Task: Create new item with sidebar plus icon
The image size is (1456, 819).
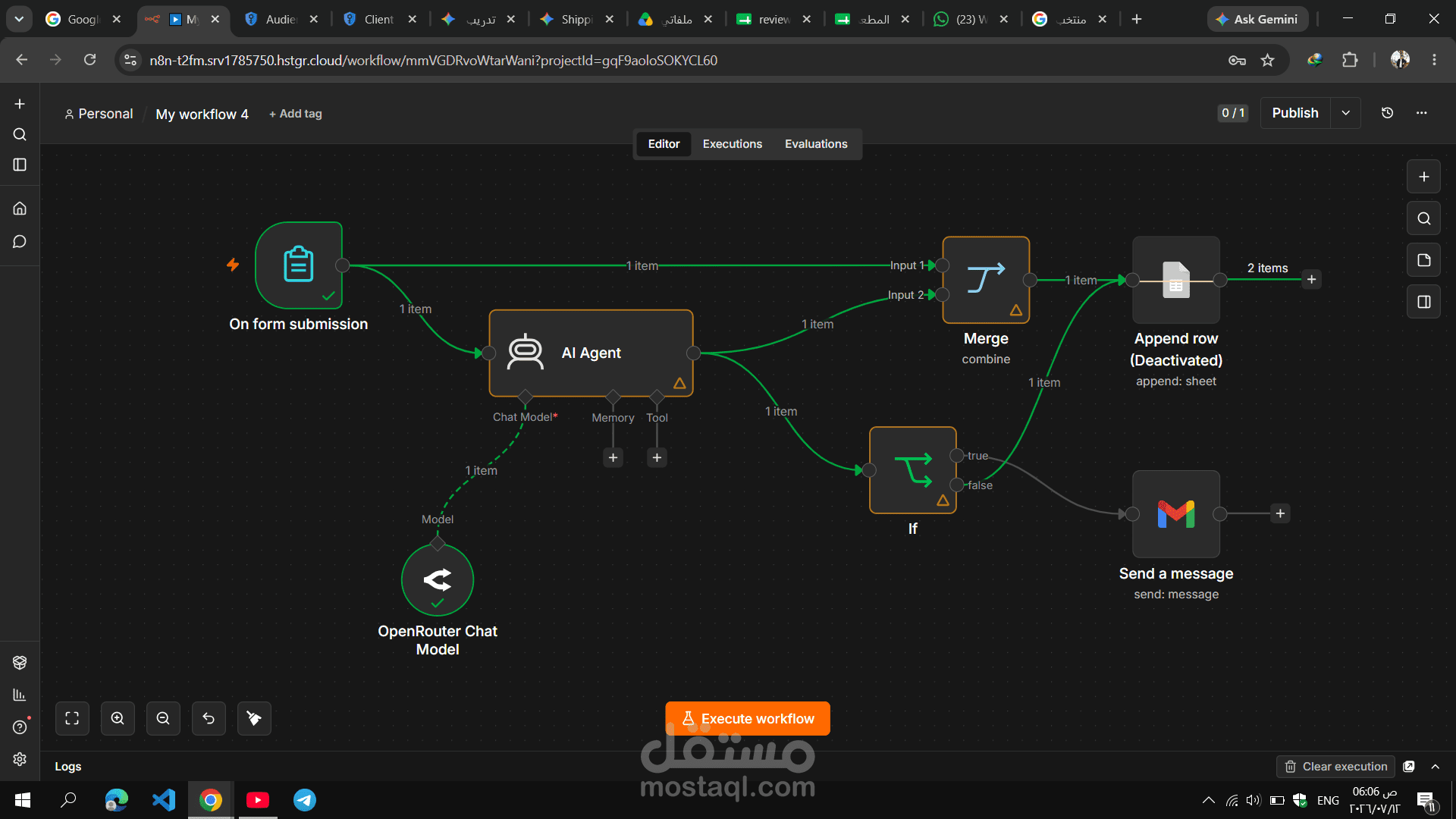Action: click(x=20, y=104)
